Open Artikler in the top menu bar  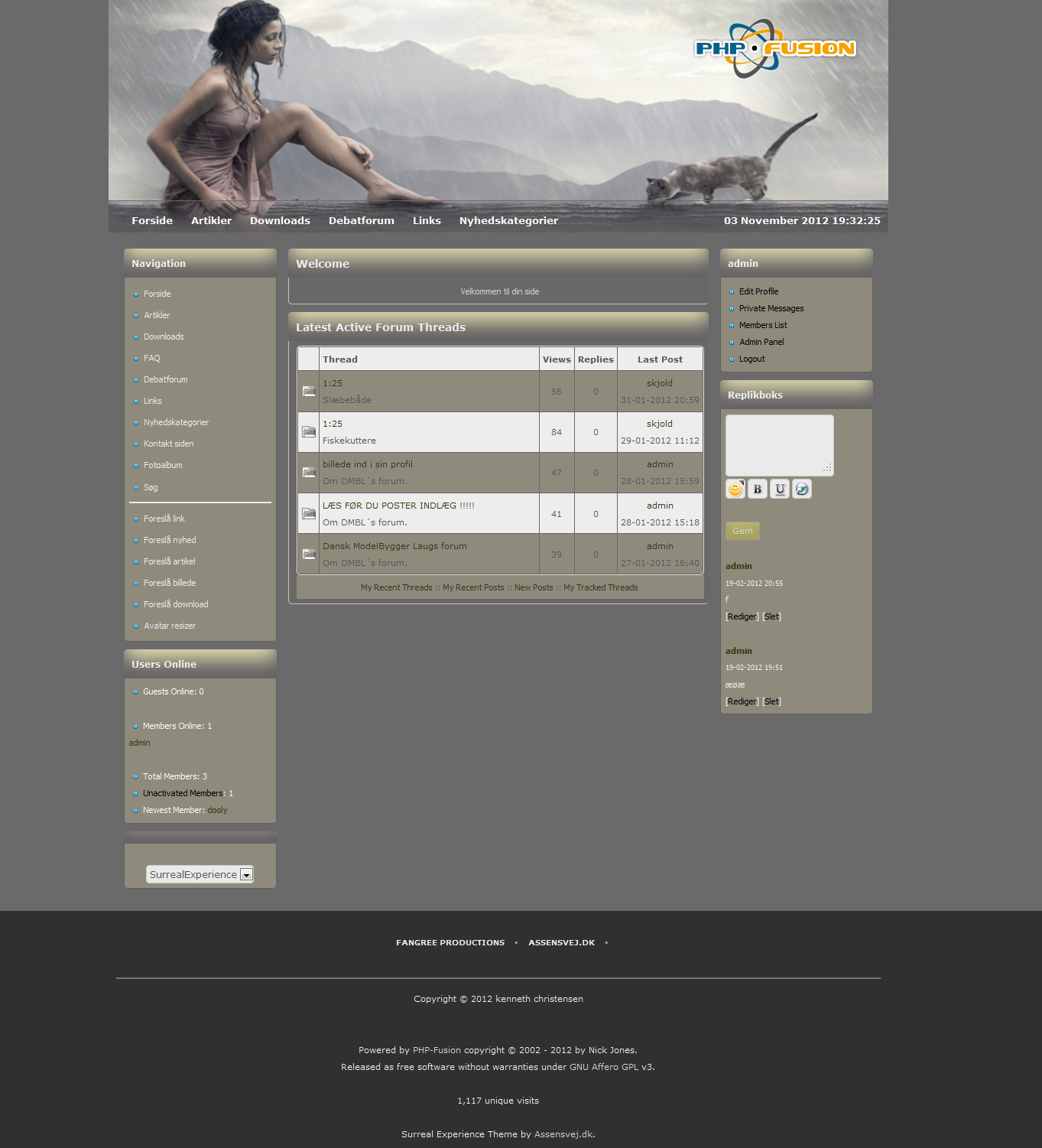(211, 220)
